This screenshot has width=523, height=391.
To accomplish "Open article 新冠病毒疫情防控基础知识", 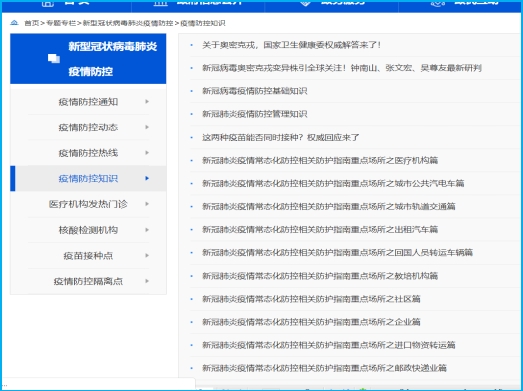I will pyautogui.click(x=254, y=91).
